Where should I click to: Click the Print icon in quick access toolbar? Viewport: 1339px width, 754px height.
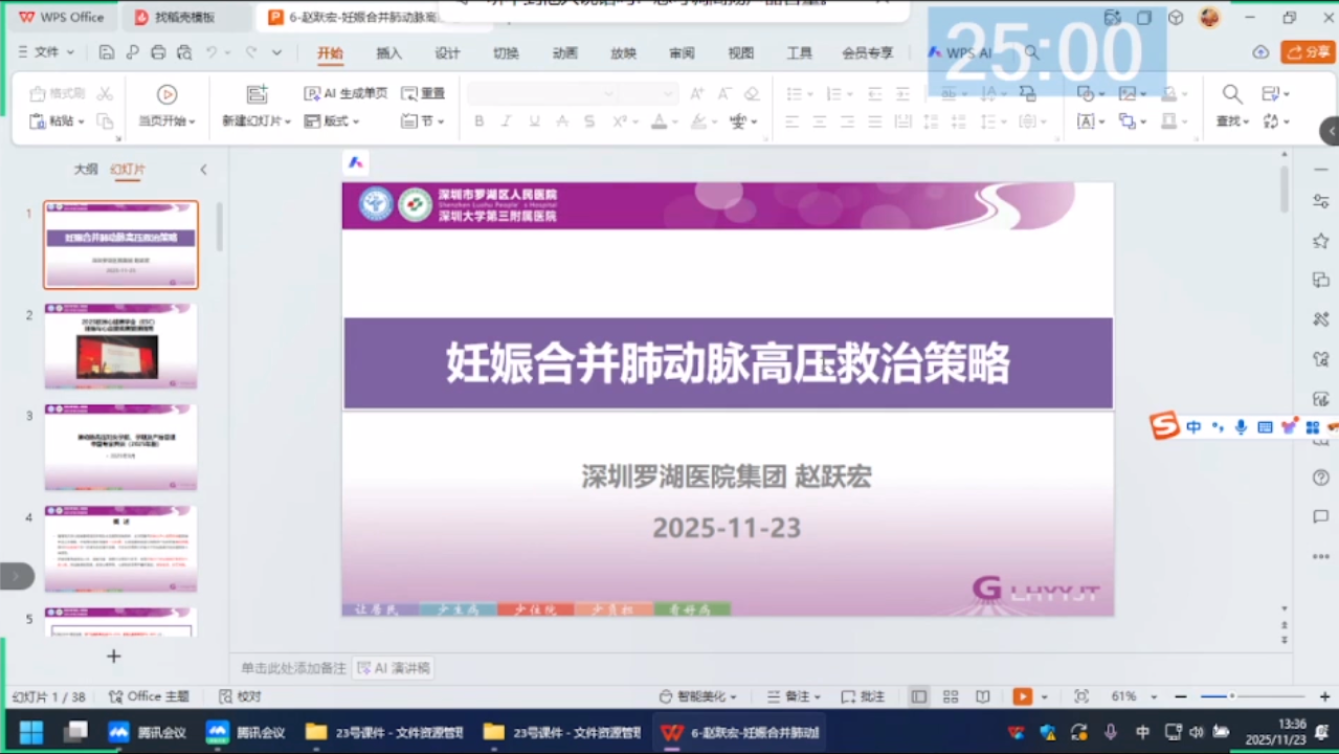(158, 53)
